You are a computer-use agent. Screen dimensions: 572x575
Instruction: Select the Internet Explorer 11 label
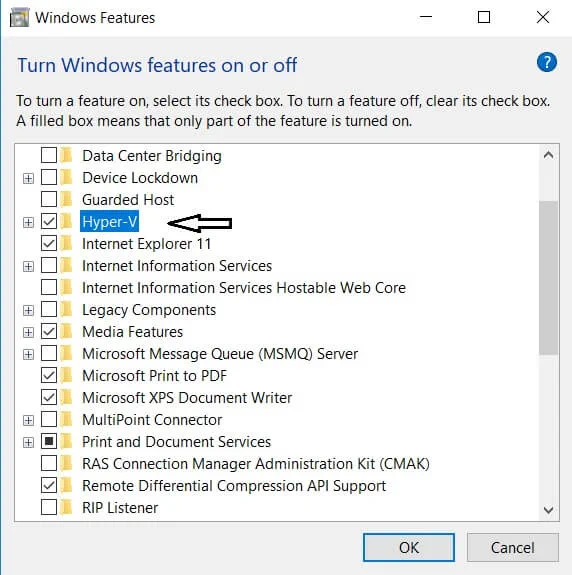tap(147, 244)
